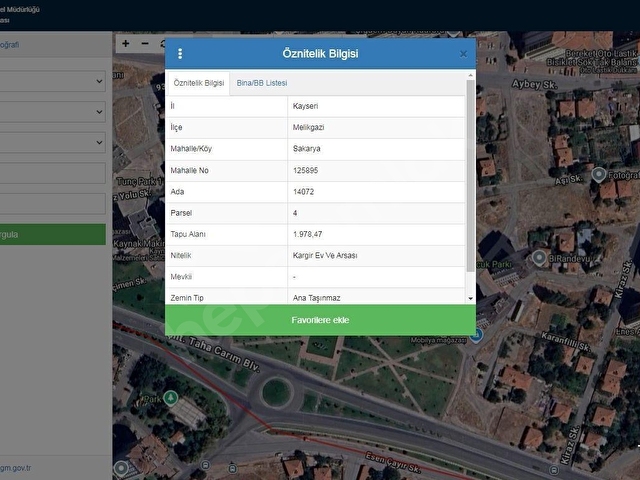Switch to the Bina/BB Listesi tab
The height and width of the screenshot is (480, 640).
[262, 83]
